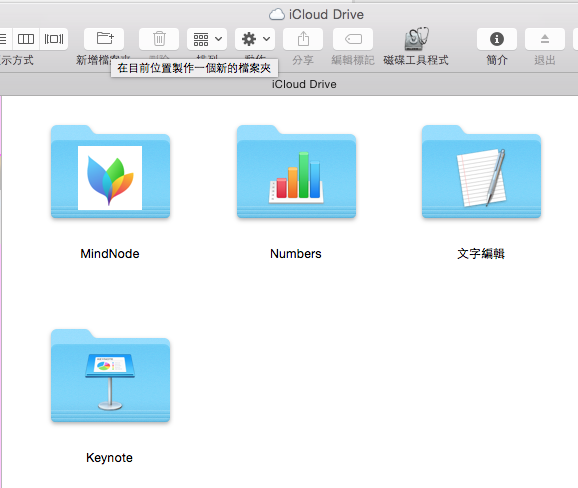578x488 pixels.
Task: Click the Edit Tags toolbar icon
Action: coord(353,39)
